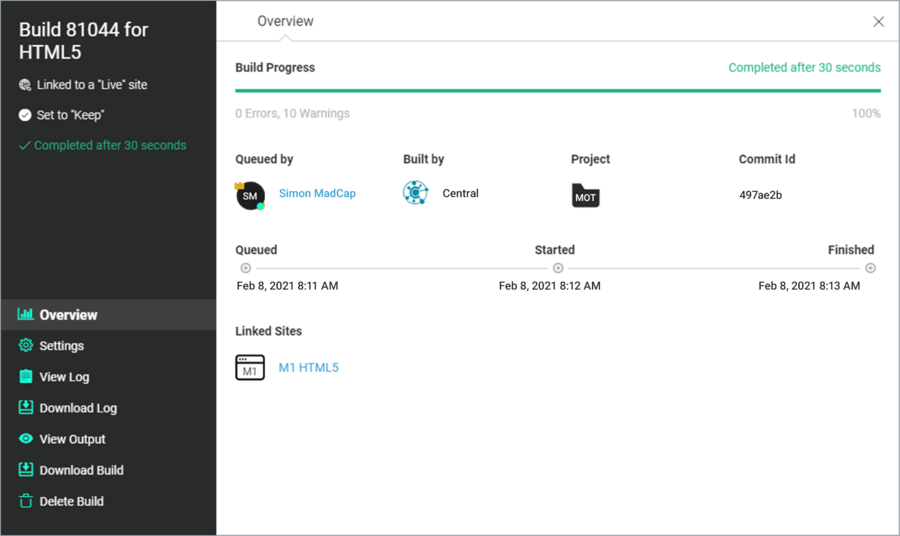Click the Overview bar chart icon in sidebar
This screenshot has width=900, height=536.
(25, 314)
